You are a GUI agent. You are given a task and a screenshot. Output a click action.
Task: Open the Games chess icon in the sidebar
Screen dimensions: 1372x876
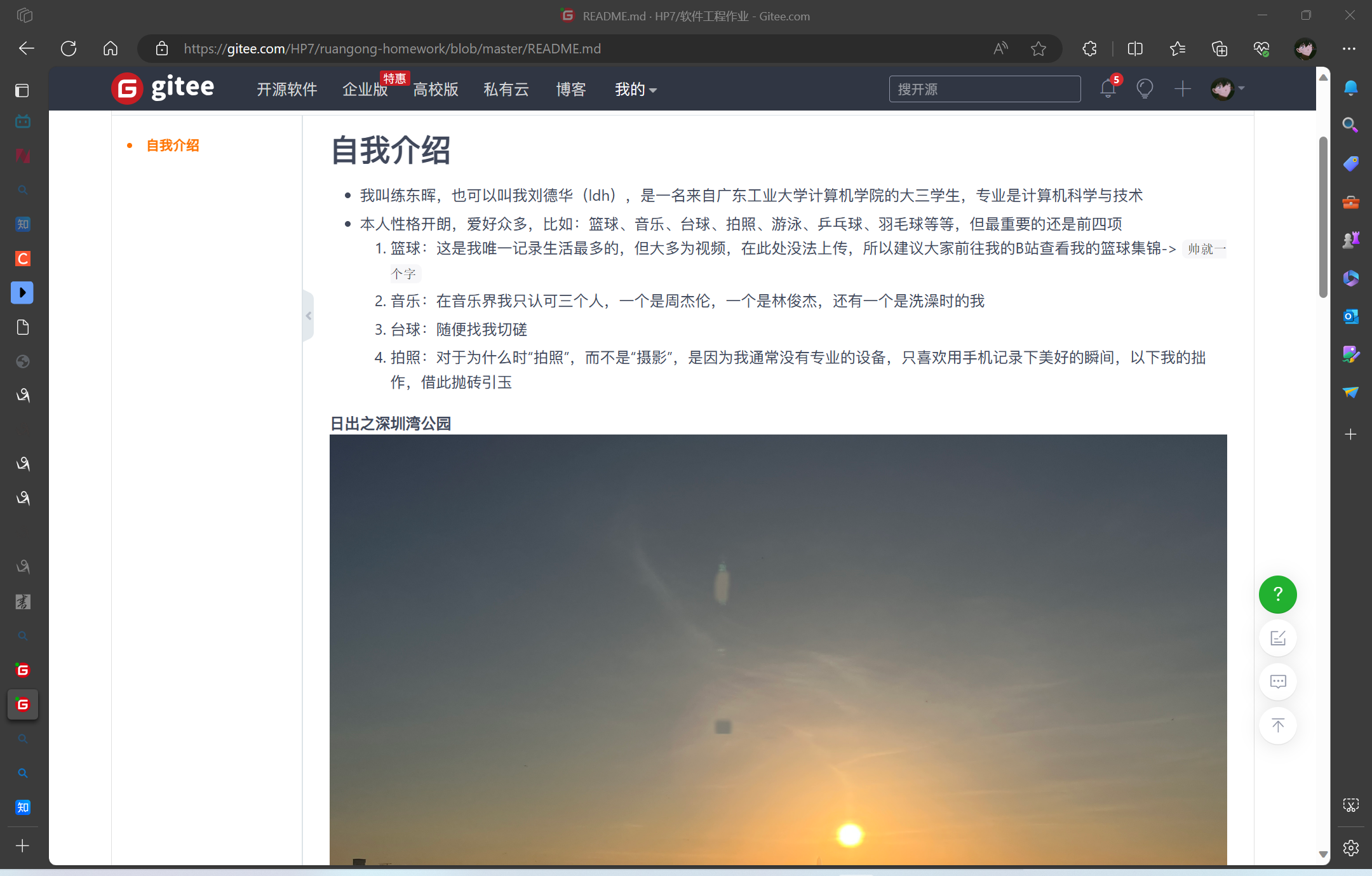1350,239
